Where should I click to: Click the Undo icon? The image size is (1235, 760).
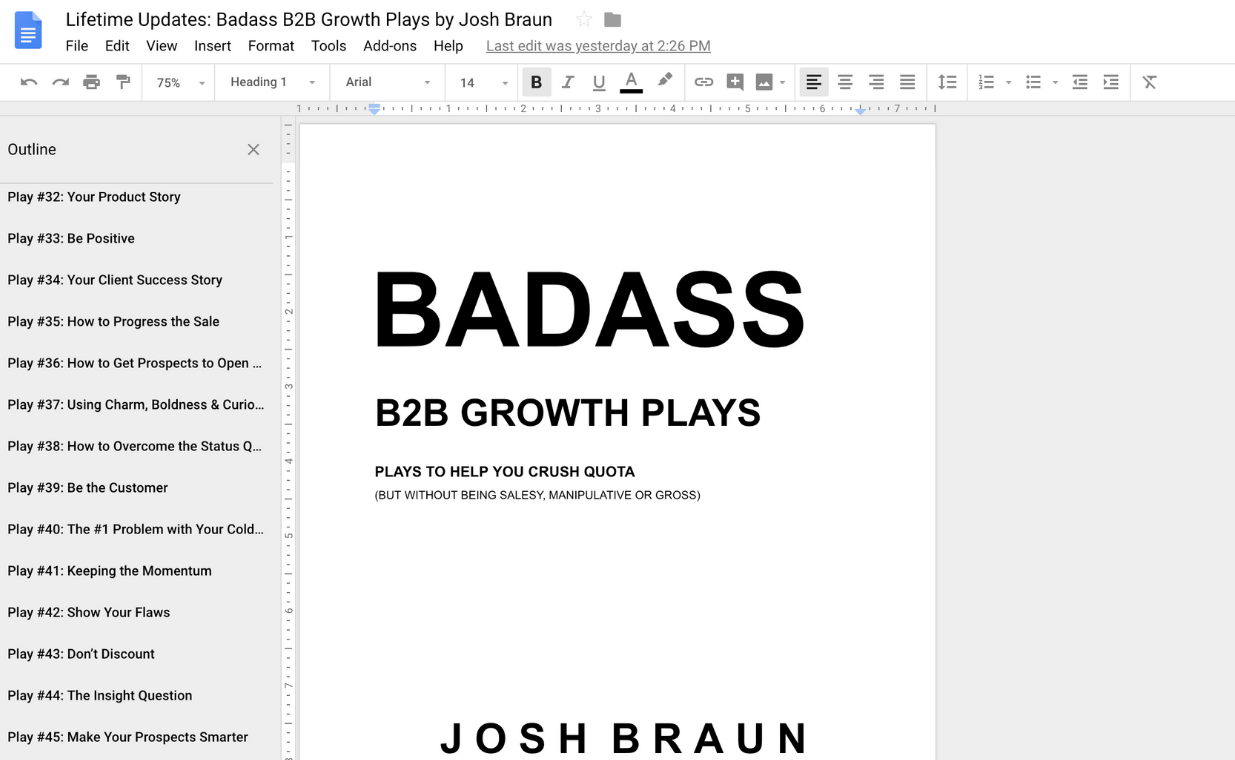click(29, 81)
